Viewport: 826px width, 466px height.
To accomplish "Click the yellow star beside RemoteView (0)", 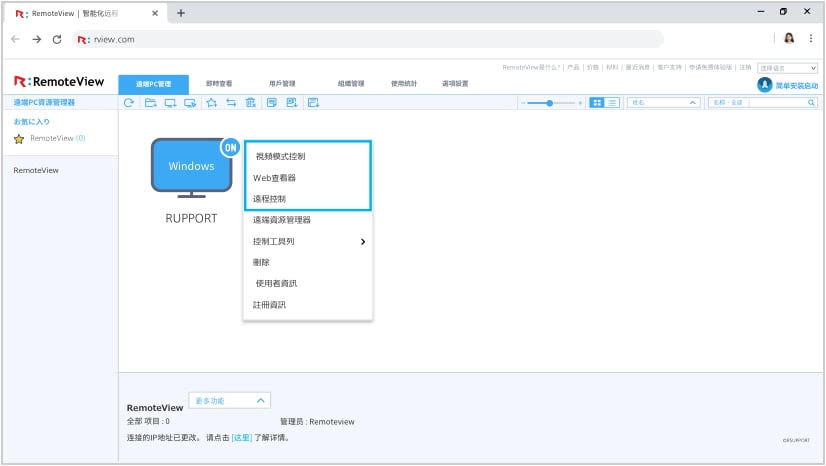I will 19,139.
